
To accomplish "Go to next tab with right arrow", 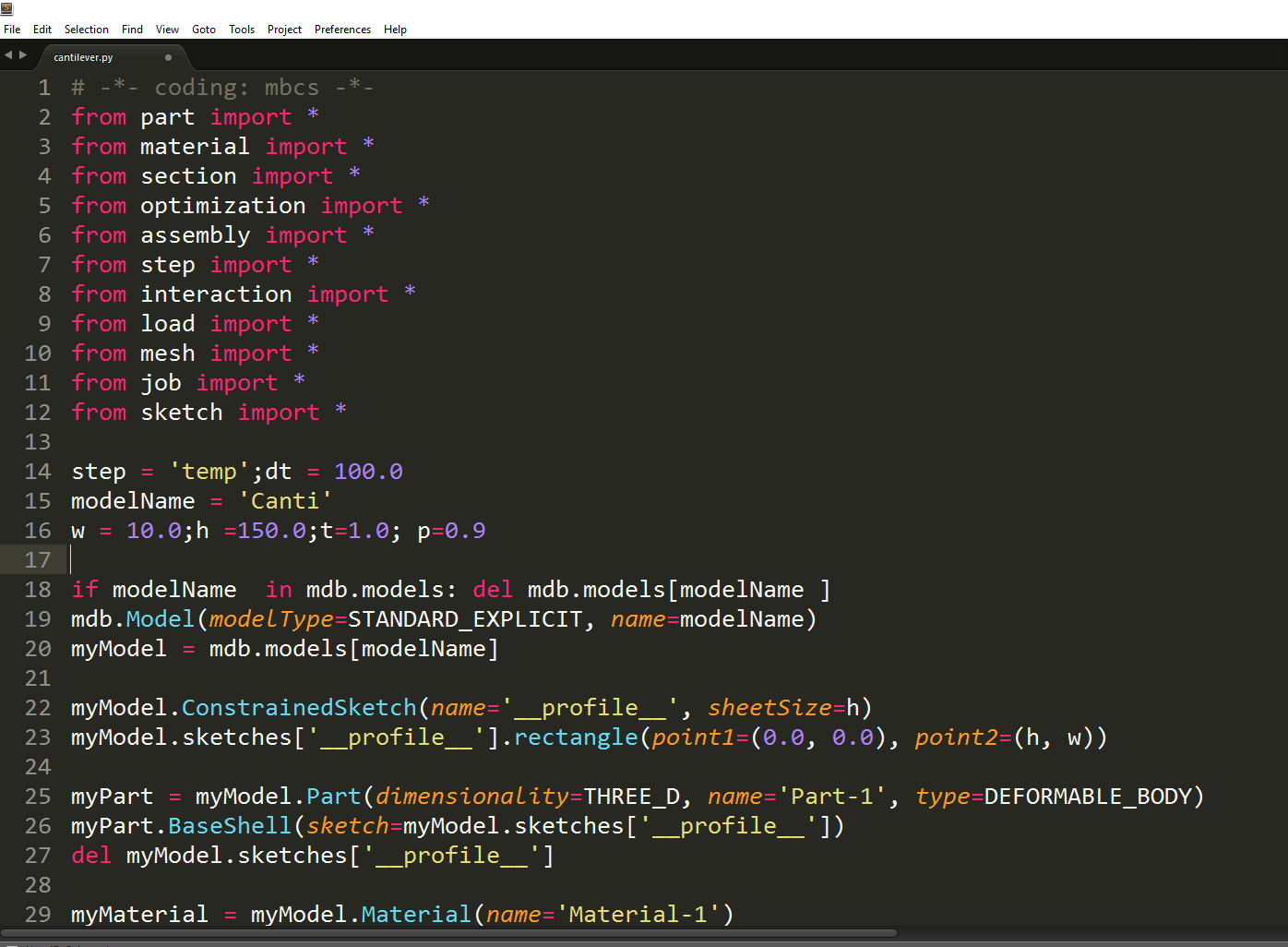I will (23, 55).
